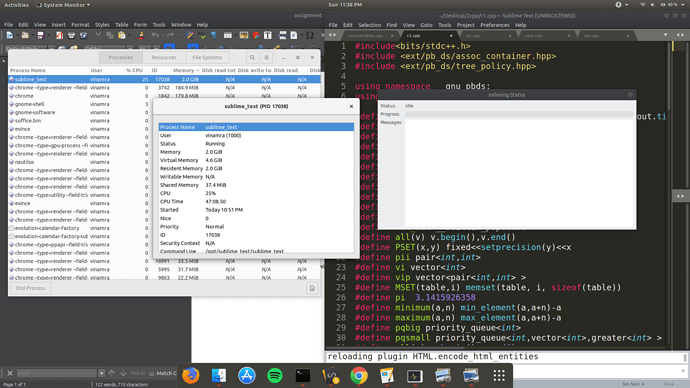Image resolution: width=690 pixels, height=388 pixels.
Task: Close the find bar in LibreOffice
Action: point(10,373)
